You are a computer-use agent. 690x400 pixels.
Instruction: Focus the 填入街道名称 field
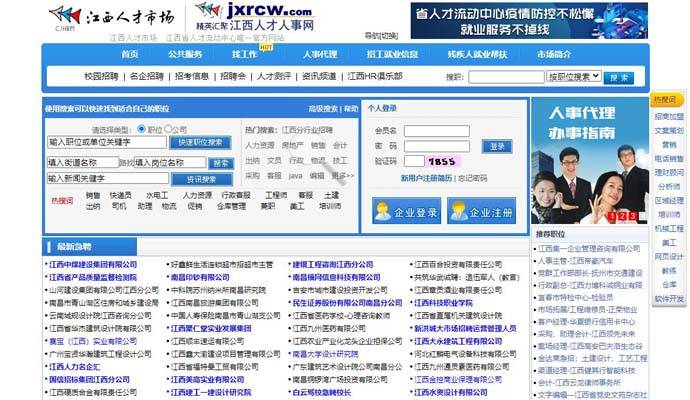click(x=83, y=162)
